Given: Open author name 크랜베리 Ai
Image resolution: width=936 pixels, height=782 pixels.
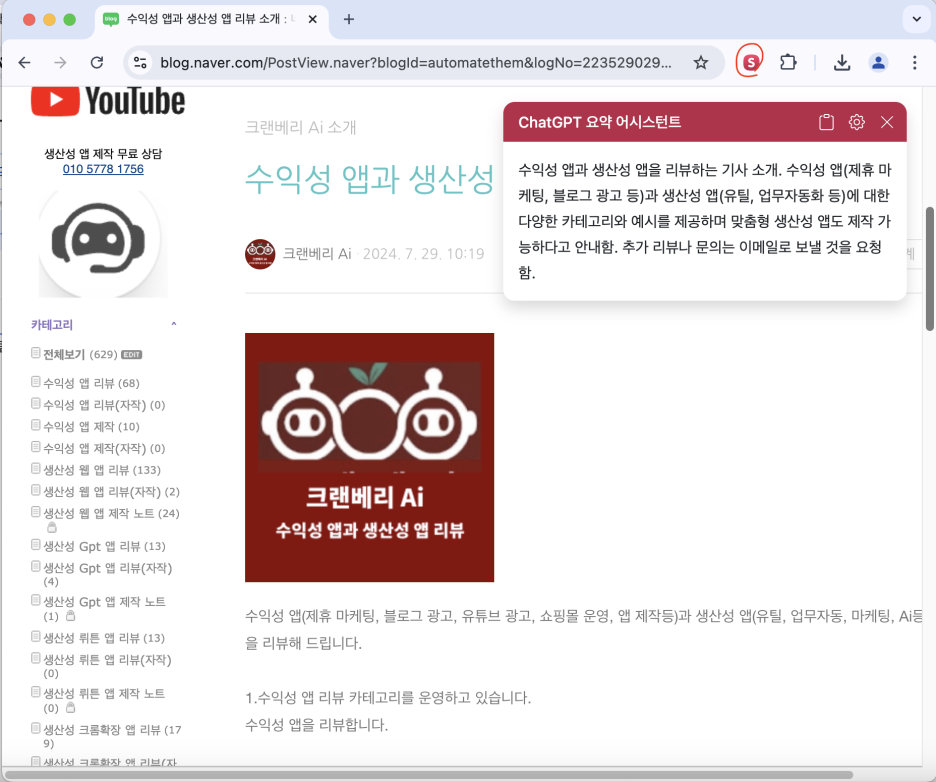Looking at the screenshot, I should [x=317, y=254].
